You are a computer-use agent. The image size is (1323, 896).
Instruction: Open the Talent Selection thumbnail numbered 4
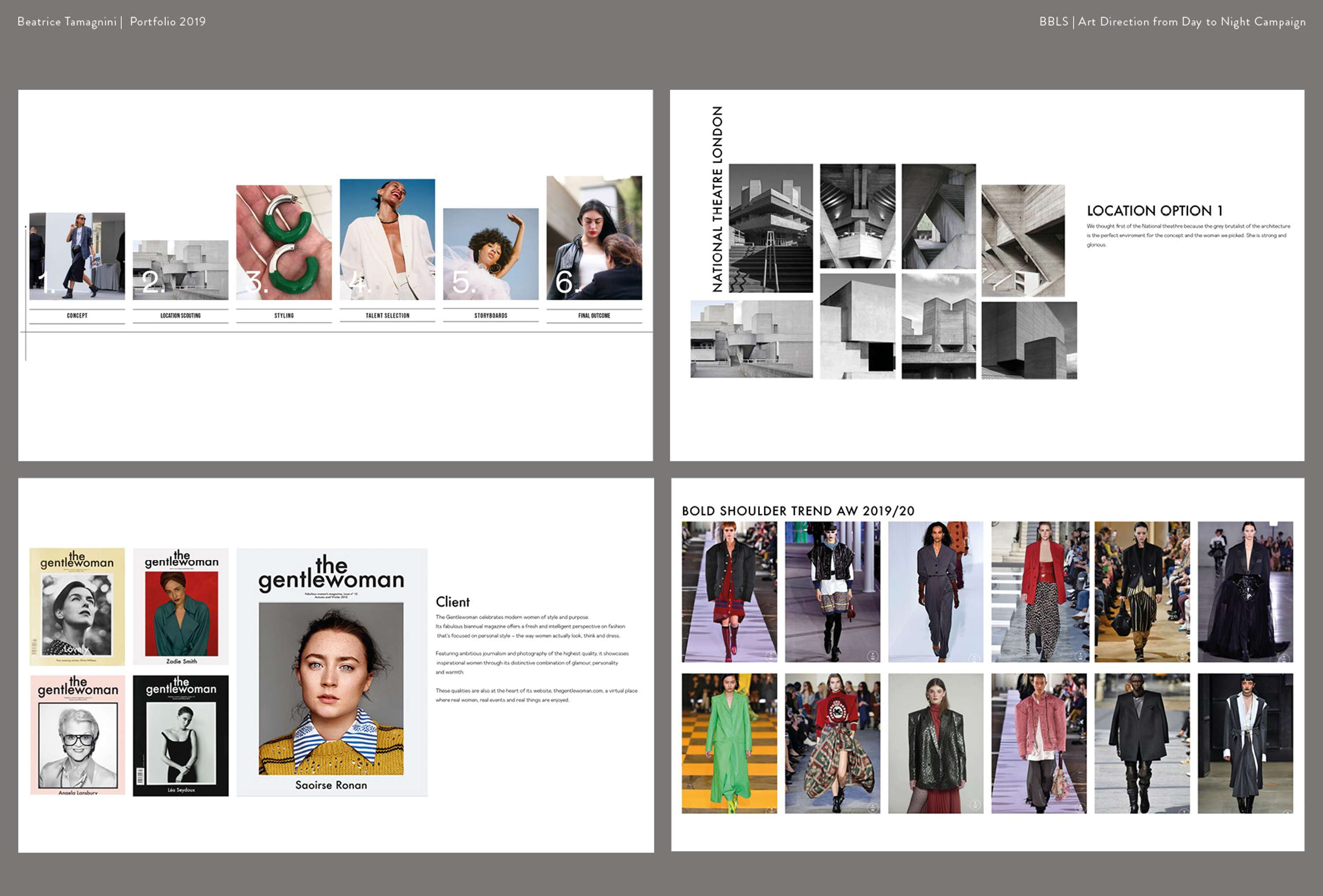pos(387,240)
